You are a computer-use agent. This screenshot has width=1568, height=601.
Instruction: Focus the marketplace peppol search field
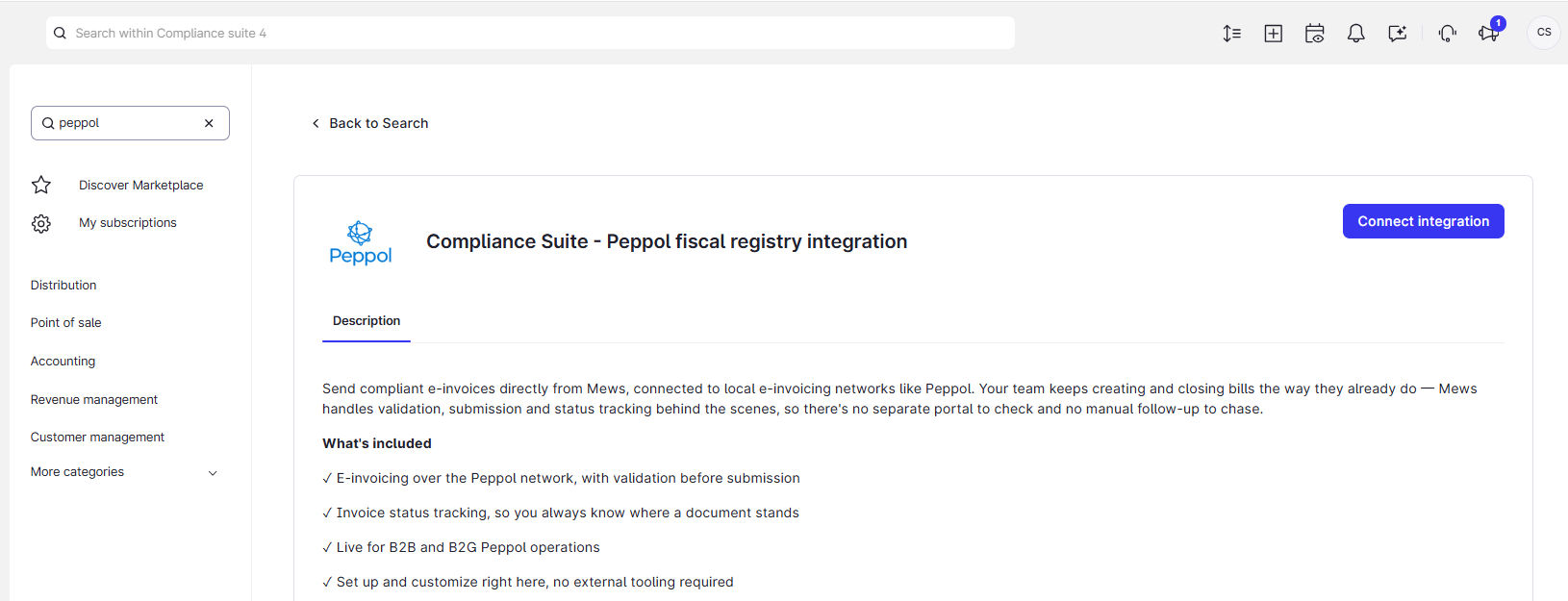[x=130, y=123]
